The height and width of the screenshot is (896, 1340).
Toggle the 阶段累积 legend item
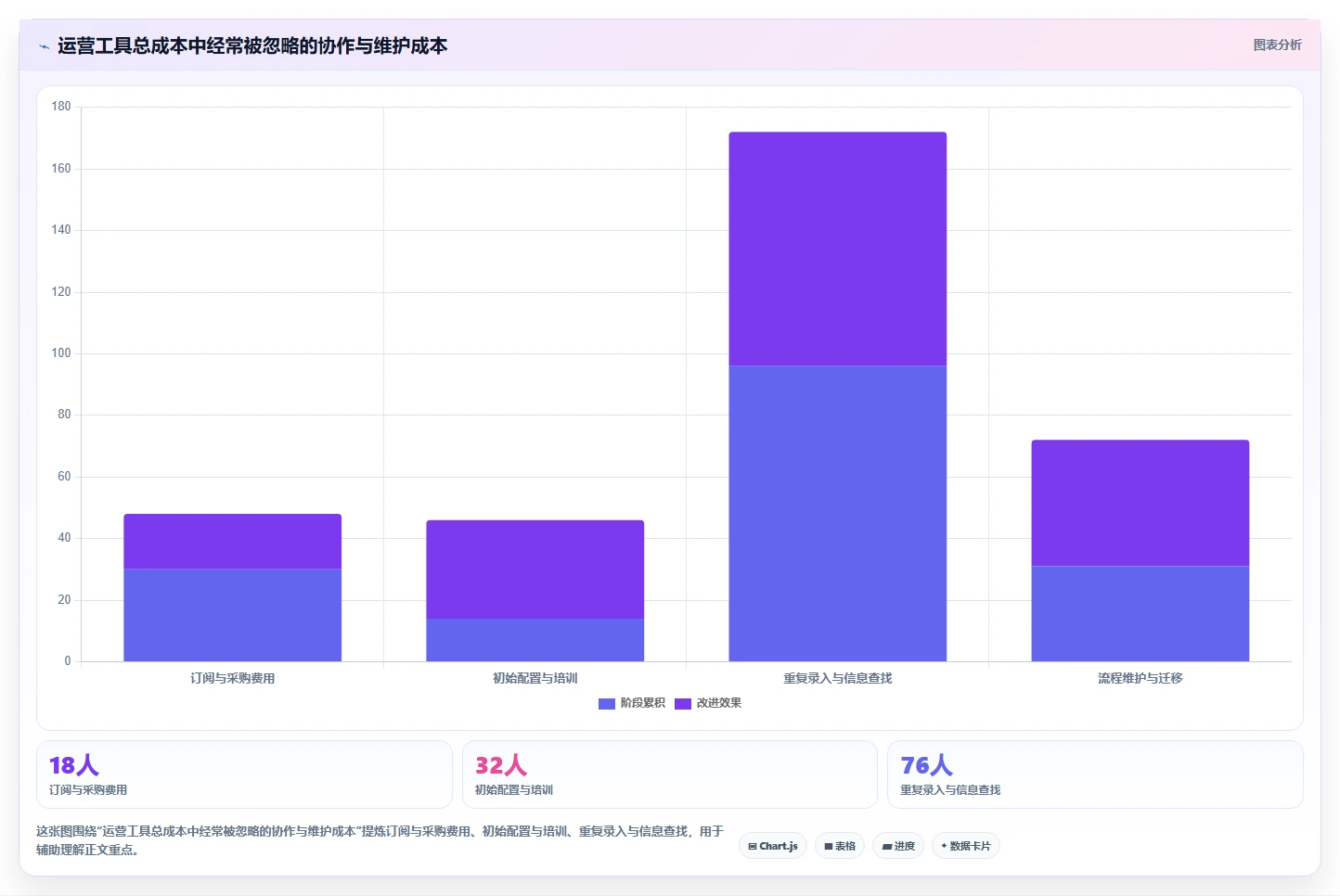632,703
